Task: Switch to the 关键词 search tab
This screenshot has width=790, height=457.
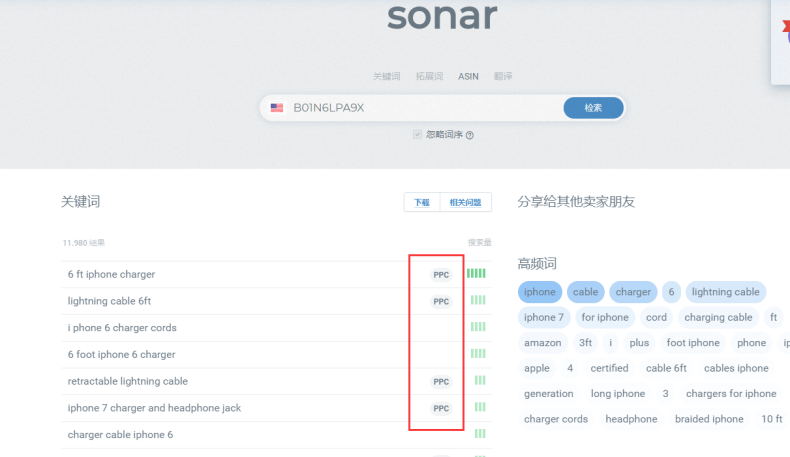Action: [x=386, y=76]
